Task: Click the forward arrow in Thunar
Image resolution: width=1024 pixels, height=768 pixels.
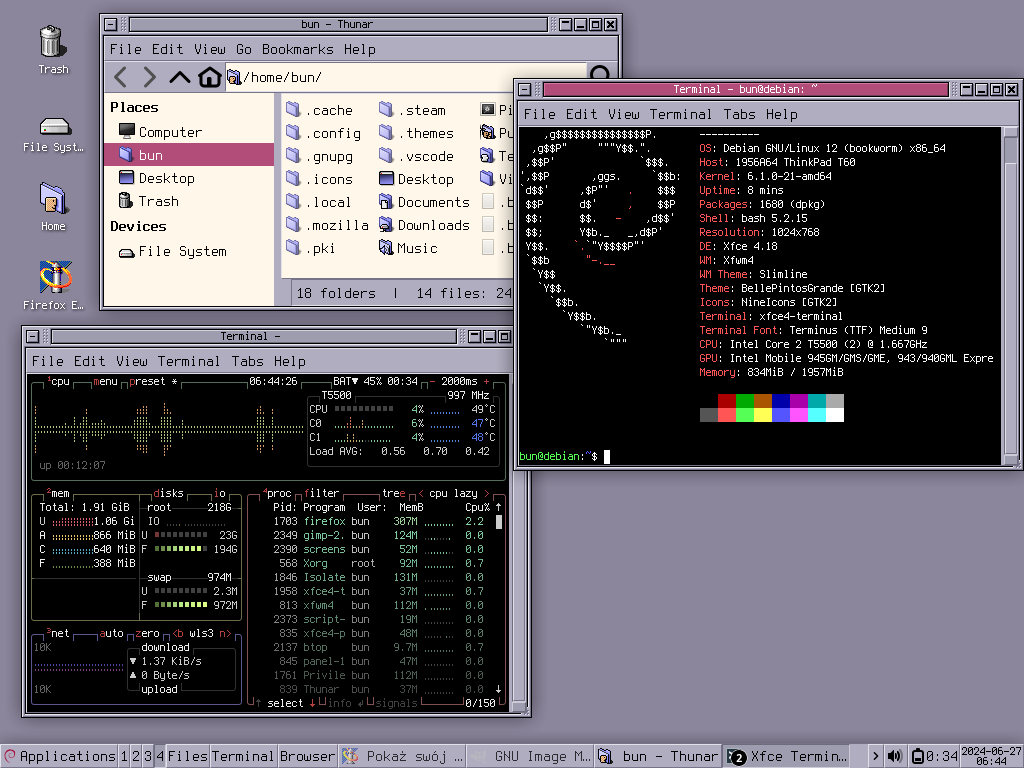Action: [x=150, y=77]
